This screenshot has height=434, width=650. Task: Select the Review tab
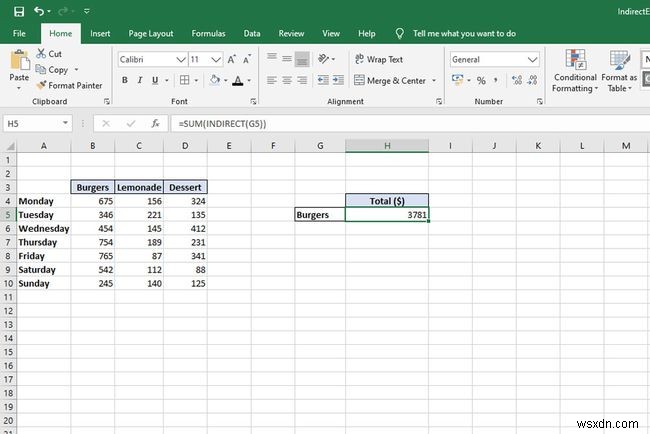291,34
